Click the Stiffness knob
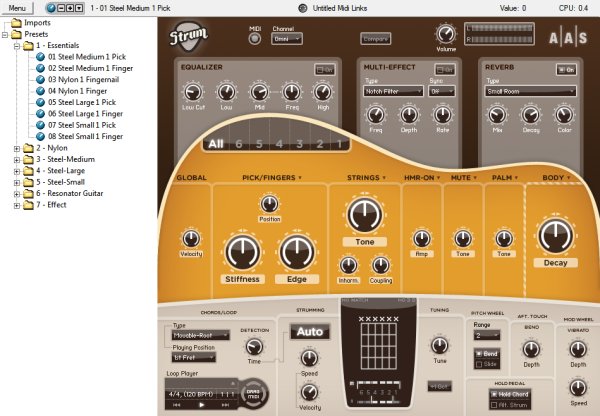 (x=242, y=252)
